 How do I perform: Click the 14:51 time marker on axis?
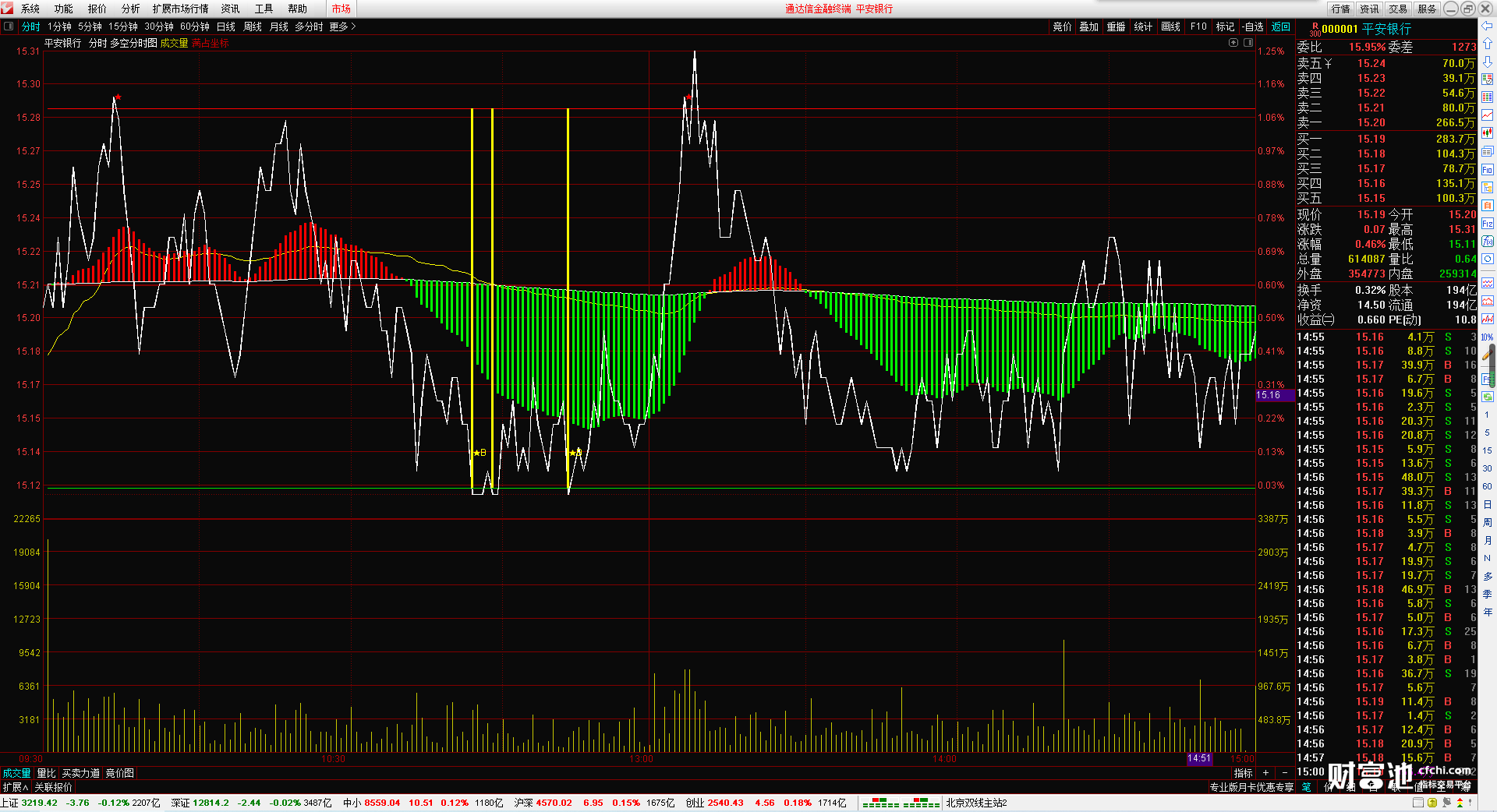click(1199, 758)
